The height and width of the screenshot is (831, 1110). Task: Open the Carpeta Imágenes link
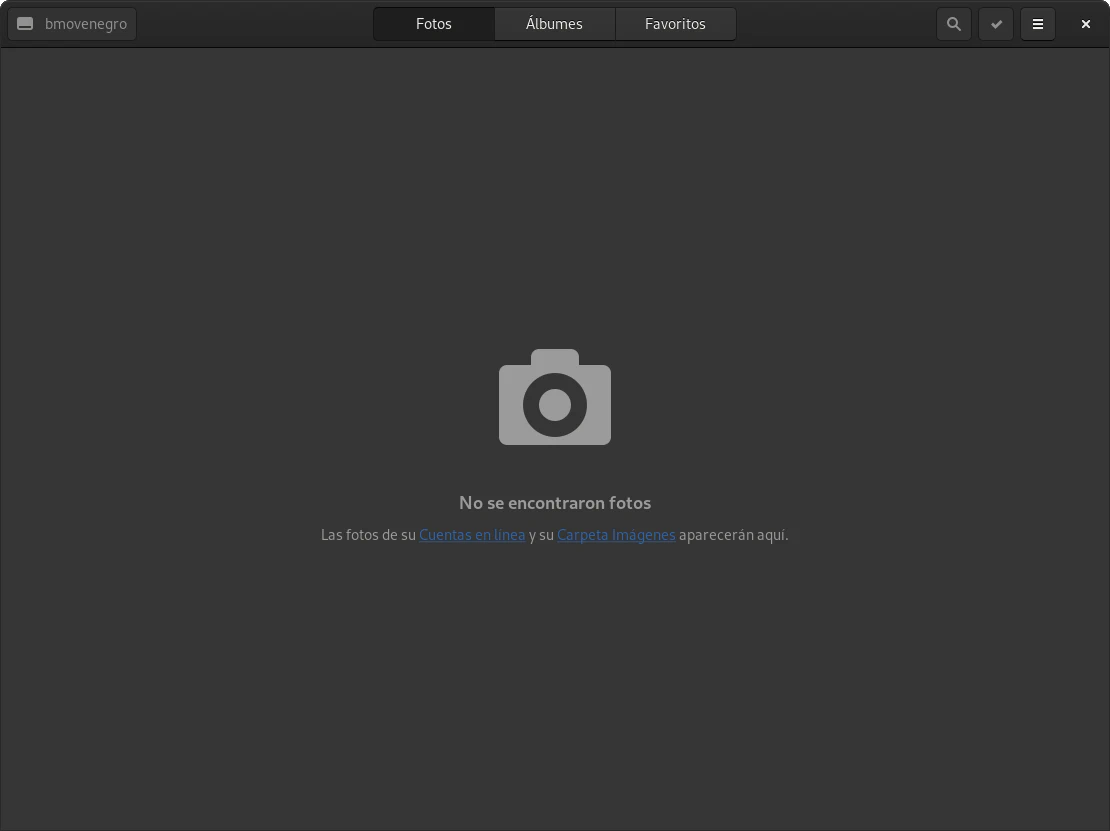tap(616, 535)
